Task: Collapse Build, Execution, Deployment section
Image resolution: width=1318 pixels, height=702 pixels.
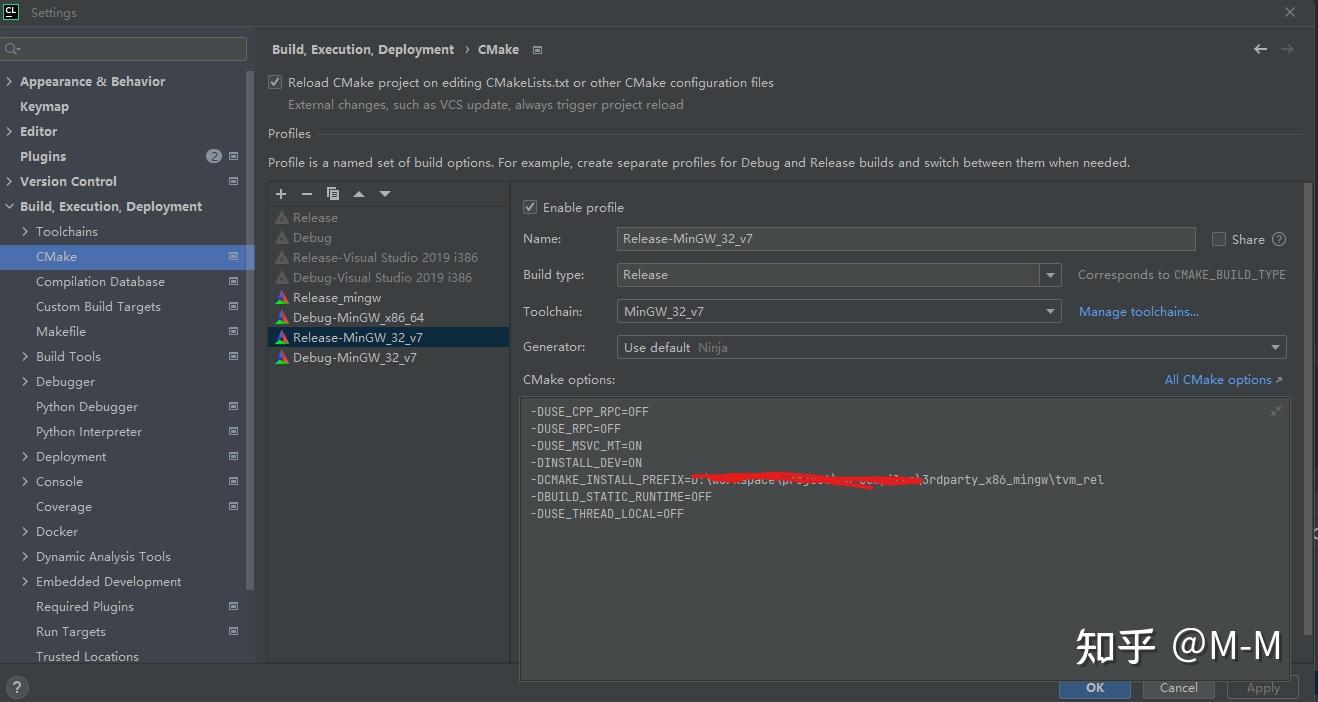Action: tap(9, 206)
